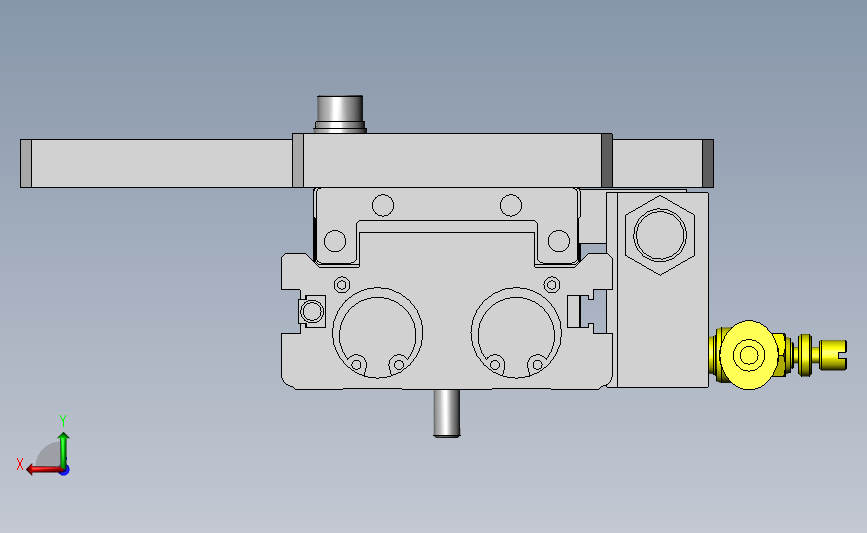
Task: Pick the cylindrical pin on top of the plate
Action: pos(340,114)
